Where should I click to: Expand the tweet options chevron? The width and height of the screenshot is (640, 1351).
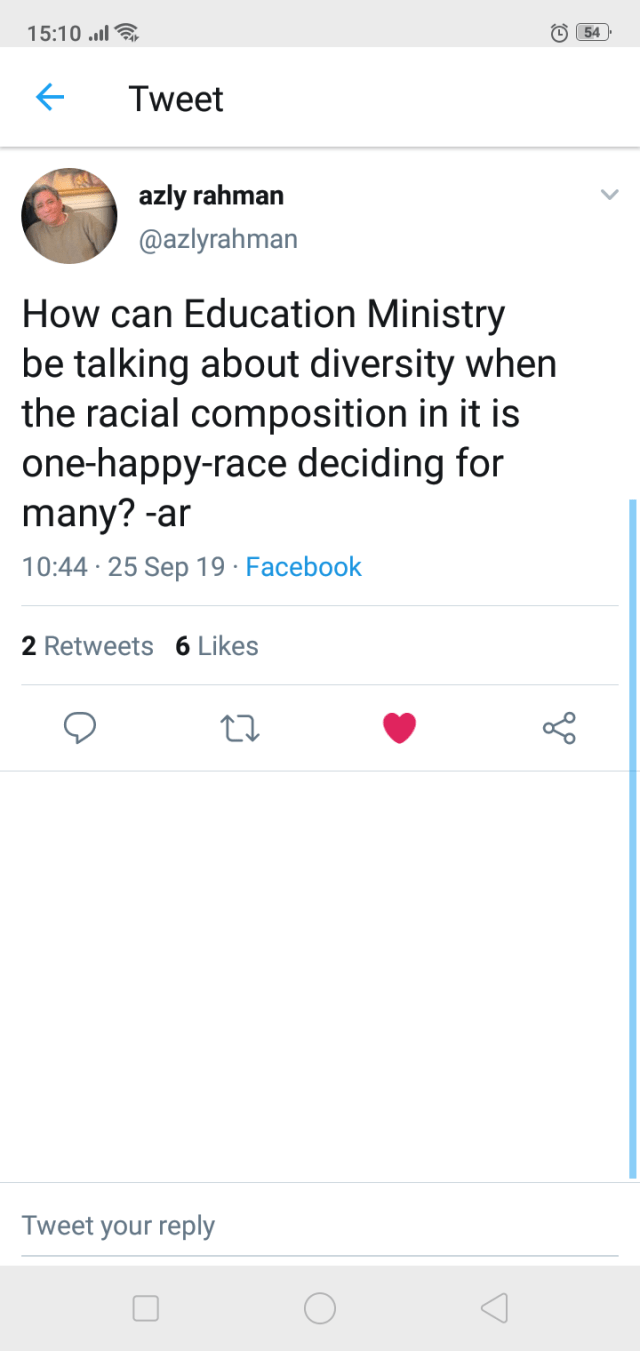coord(609,195)
